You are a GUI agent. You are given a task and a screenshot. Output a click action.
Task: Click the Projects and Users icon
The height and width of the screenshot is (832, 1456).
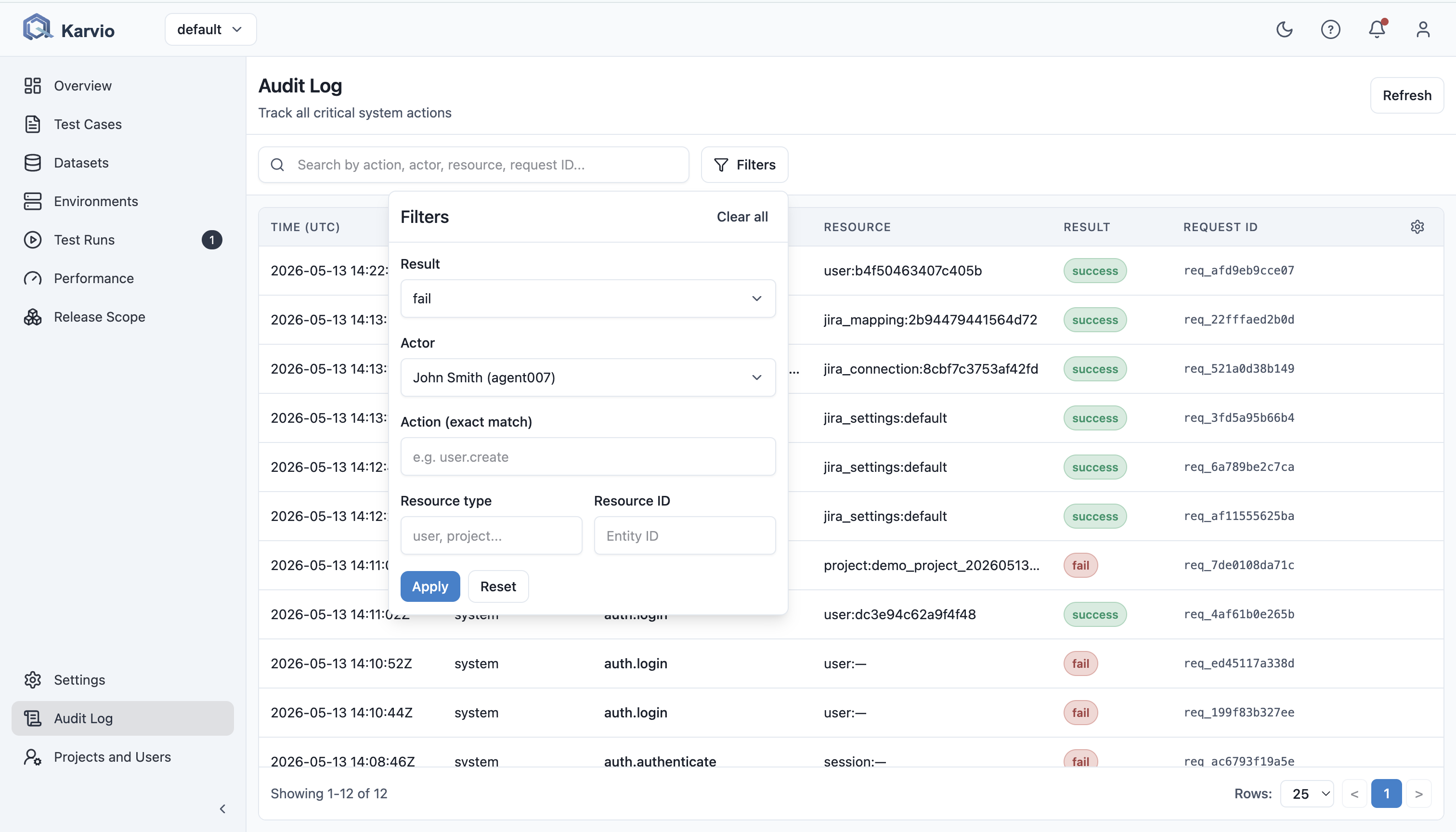tap(33, 757)
